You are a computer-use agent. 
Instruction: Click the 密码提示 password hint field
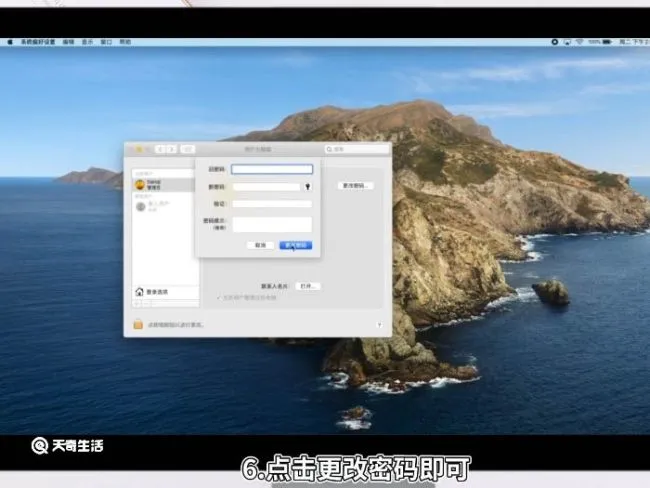[x=272, y=224]
